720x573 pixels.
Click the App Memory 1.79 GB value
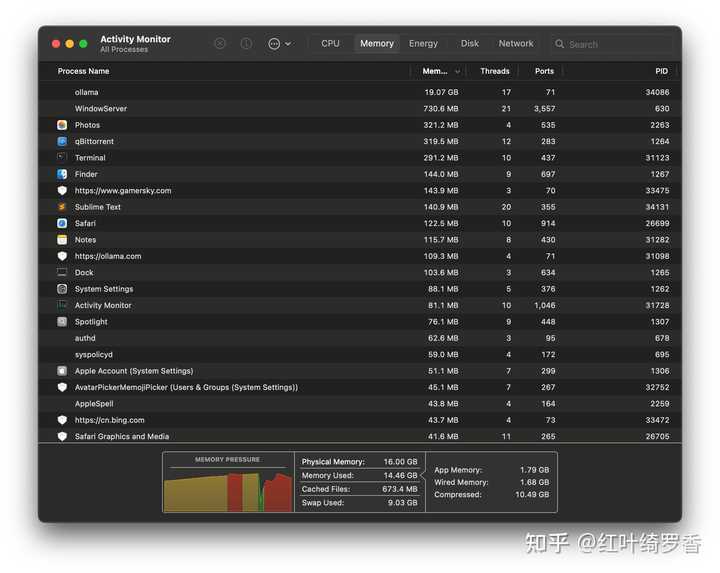pos(534,470)
